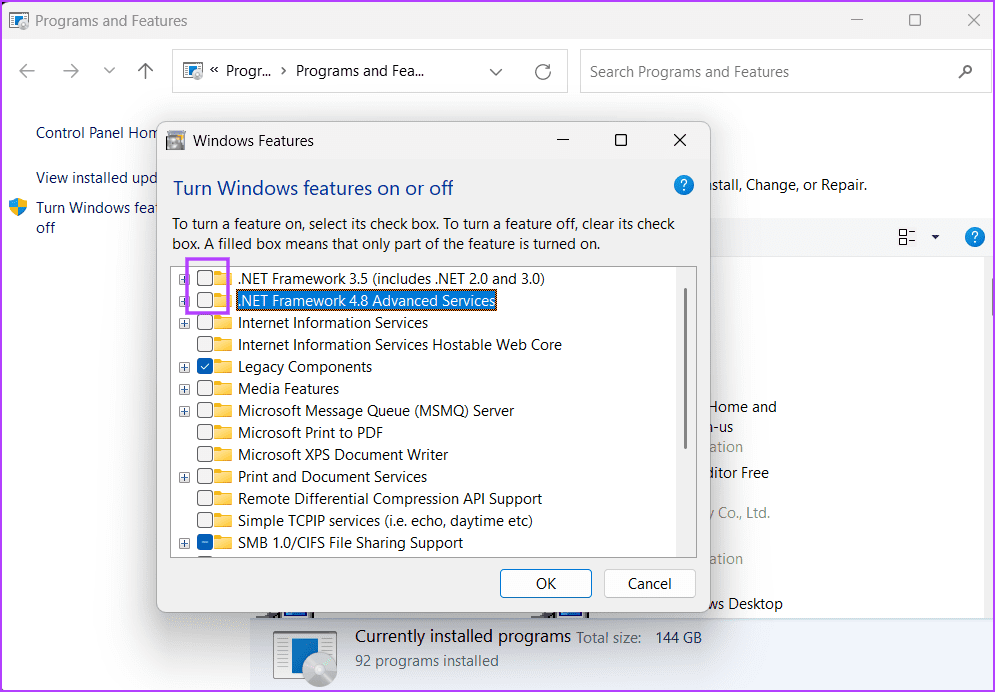Open the address bar history dropdown
Viewport: 995px width, 692px height.
pyautogui.click(x=496, y=72)
